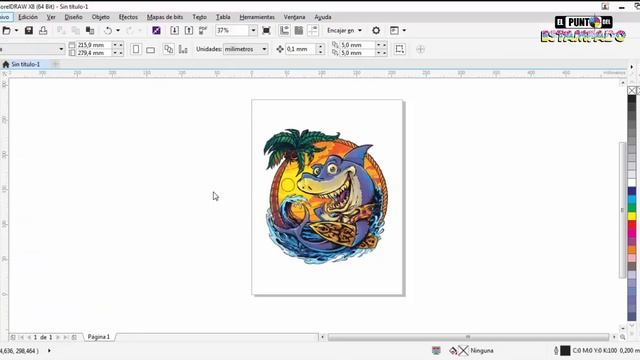
Task: Toggle Show grid button
Action: tap(299, 30)
